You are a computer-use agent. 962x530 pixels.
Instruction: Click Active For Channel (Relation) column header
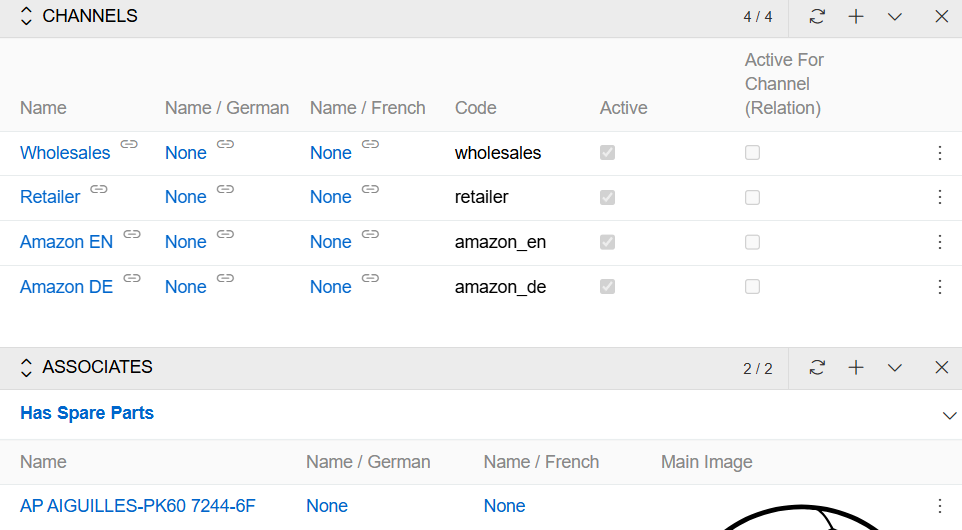pyautogui.click(x=784, y=84)
